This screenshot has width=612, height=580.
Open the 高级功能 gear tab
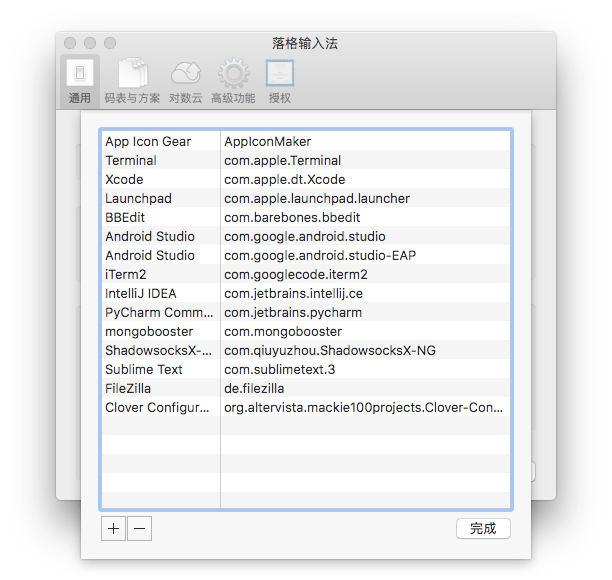point(233,82)
